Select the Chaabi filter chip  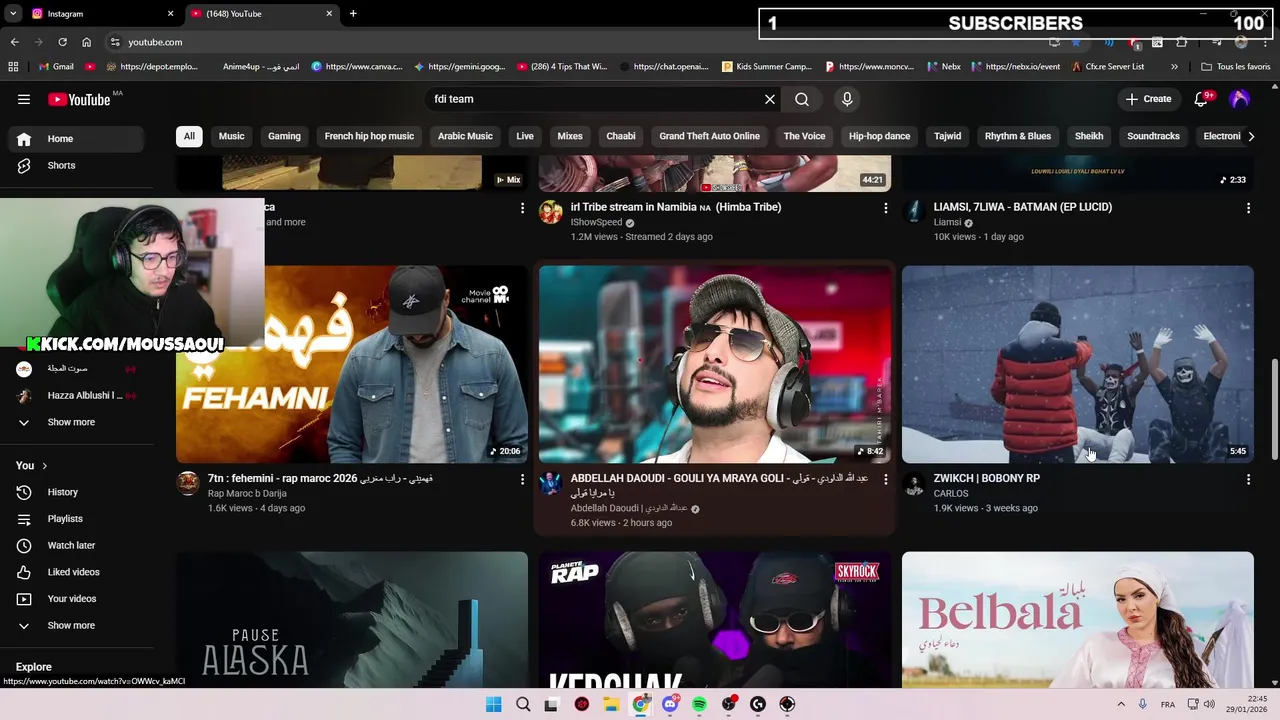coord(621,136)
